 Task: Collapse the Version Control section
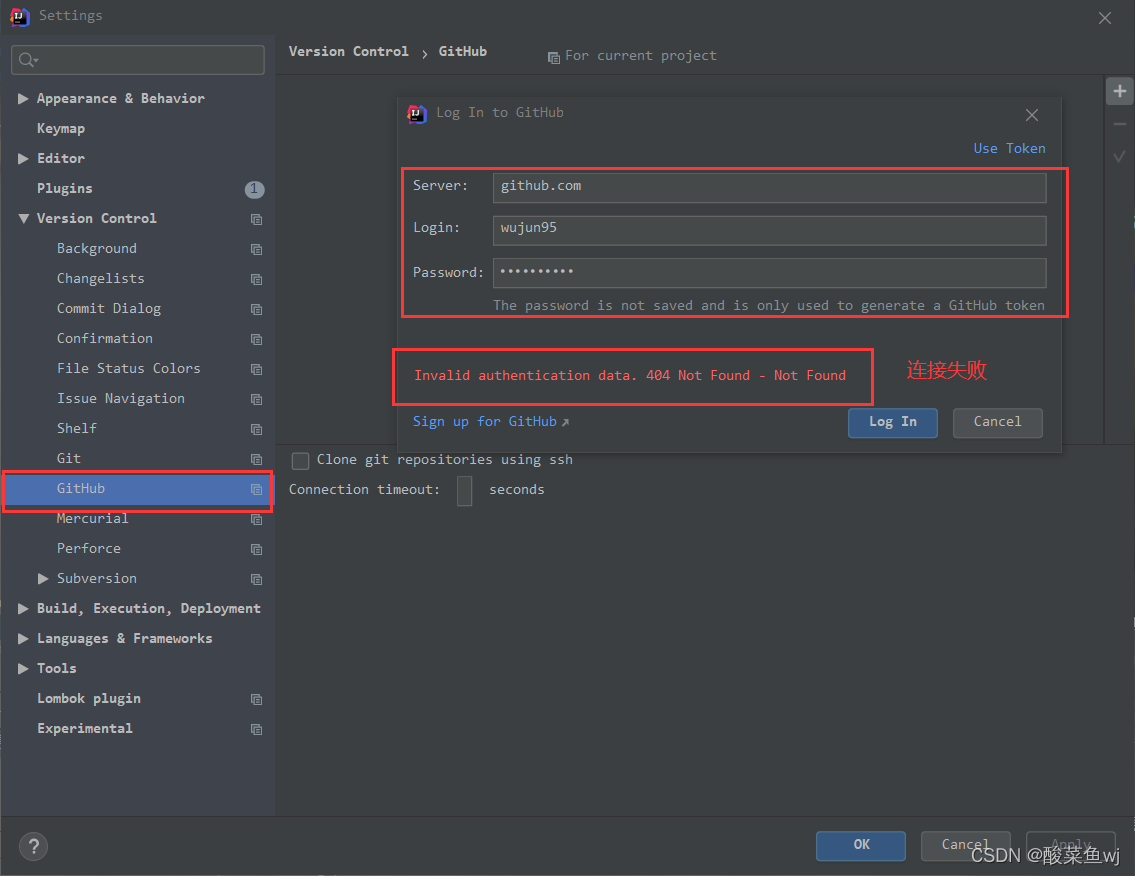(x=23, y=218)
